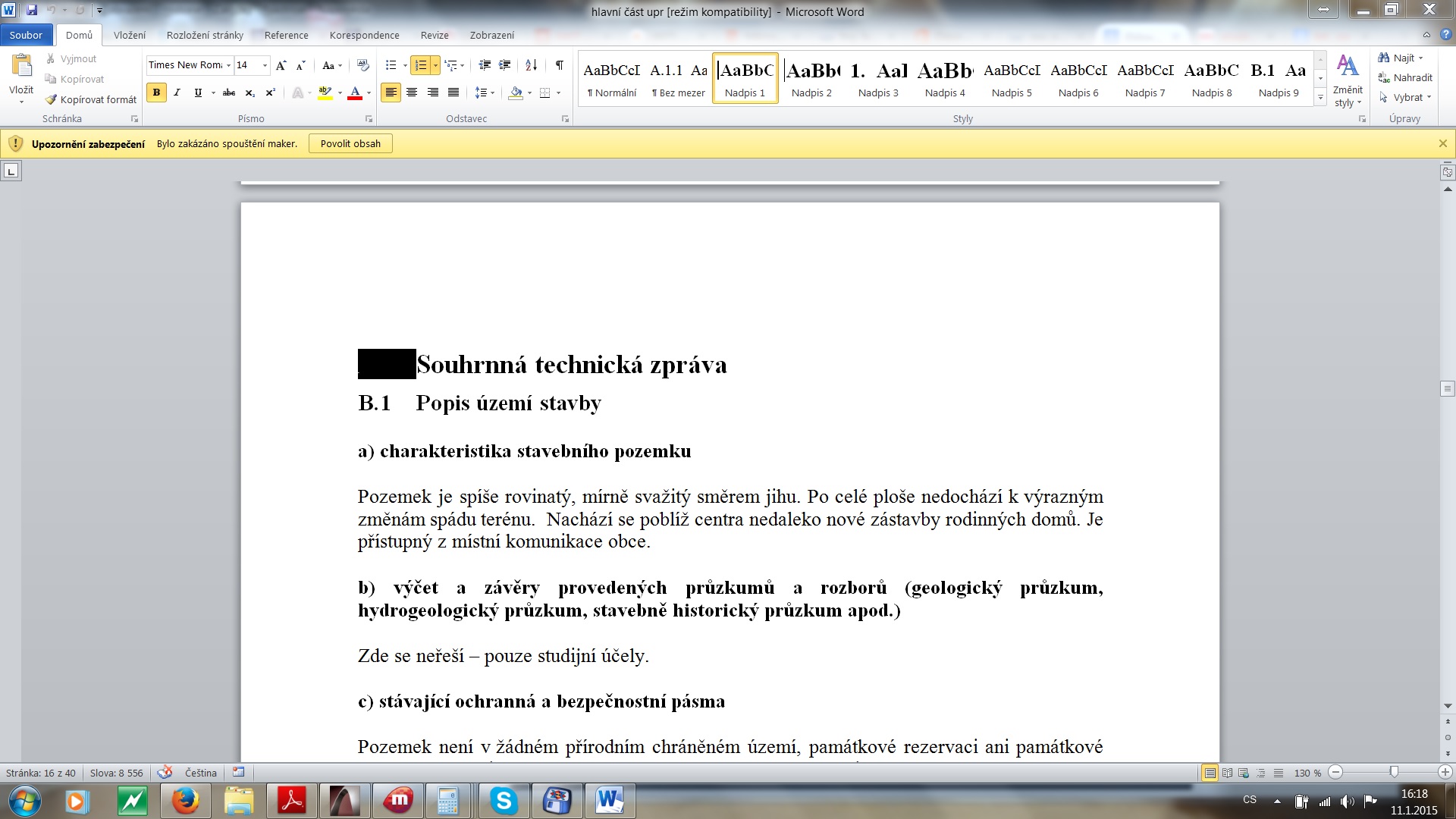Viewport: 1456px width, 819px height.
Task: Open the font name dropdown
Action: click(228, 65)
